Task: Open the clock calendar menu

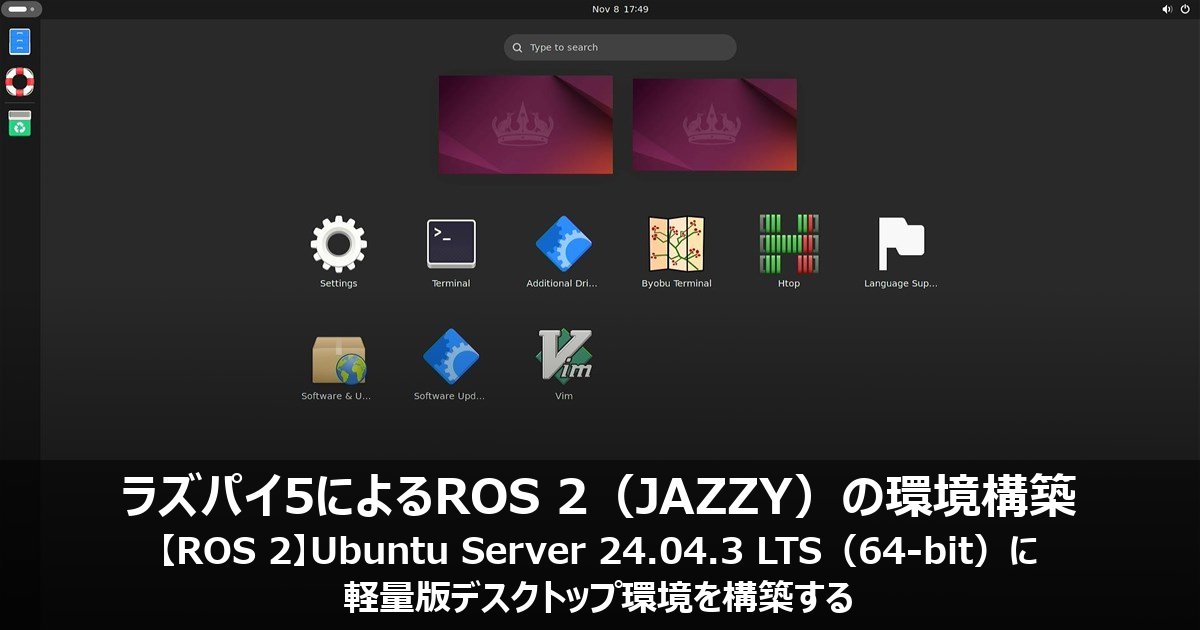Action: pos(620,9)
